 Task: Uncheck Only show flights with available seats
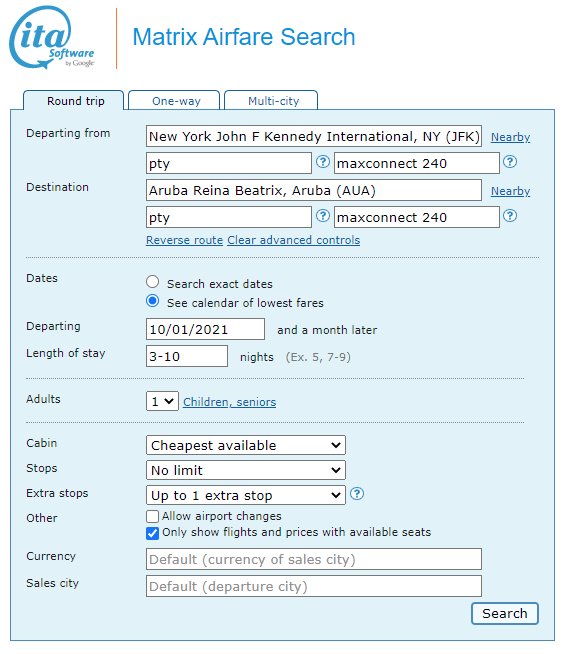pyautogui.click(x=153, y=533)
